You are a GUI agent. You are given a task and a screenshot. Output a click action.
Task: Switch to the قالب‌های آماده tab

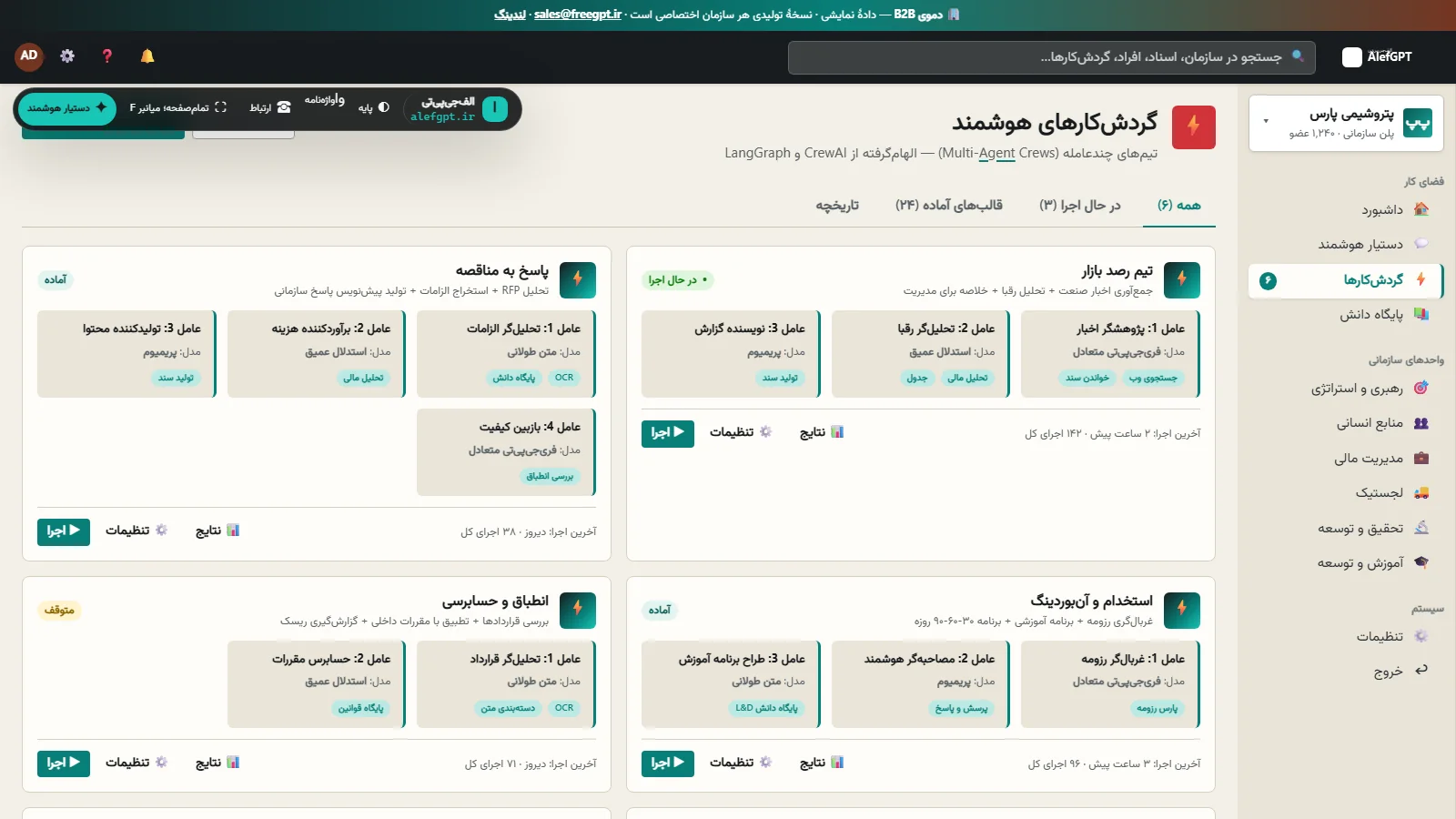pyautogui.click(x=949, y=206)
